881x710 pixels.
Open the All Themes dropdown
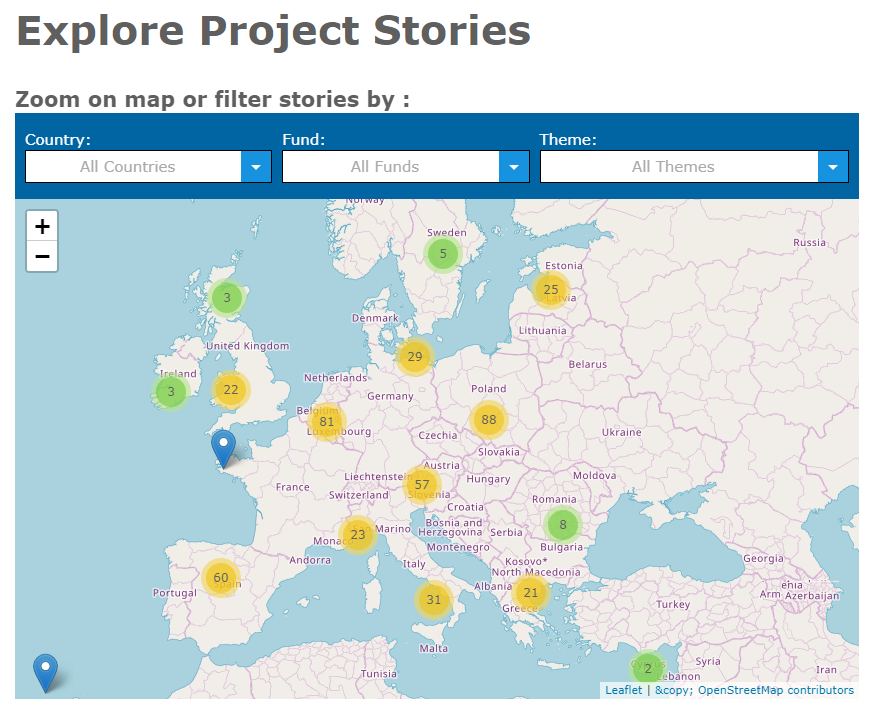click(694, 166)
